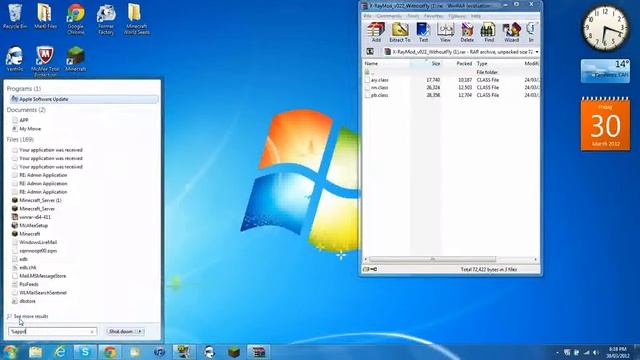
Task: Open the McAfee Total Protection desktop icon
Action: 45,61
